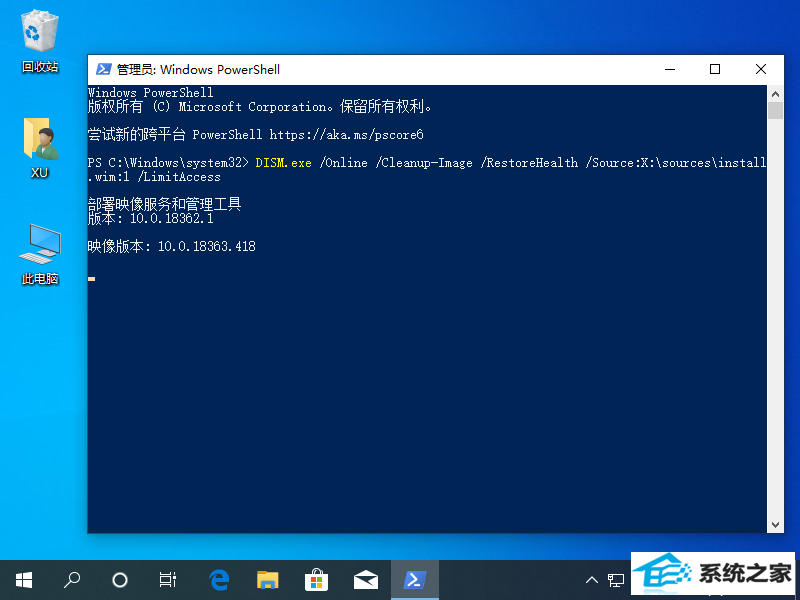The width and height of the screenshot is (800, 600).
Task: Open network status tray icon
Action: [616, 580]
